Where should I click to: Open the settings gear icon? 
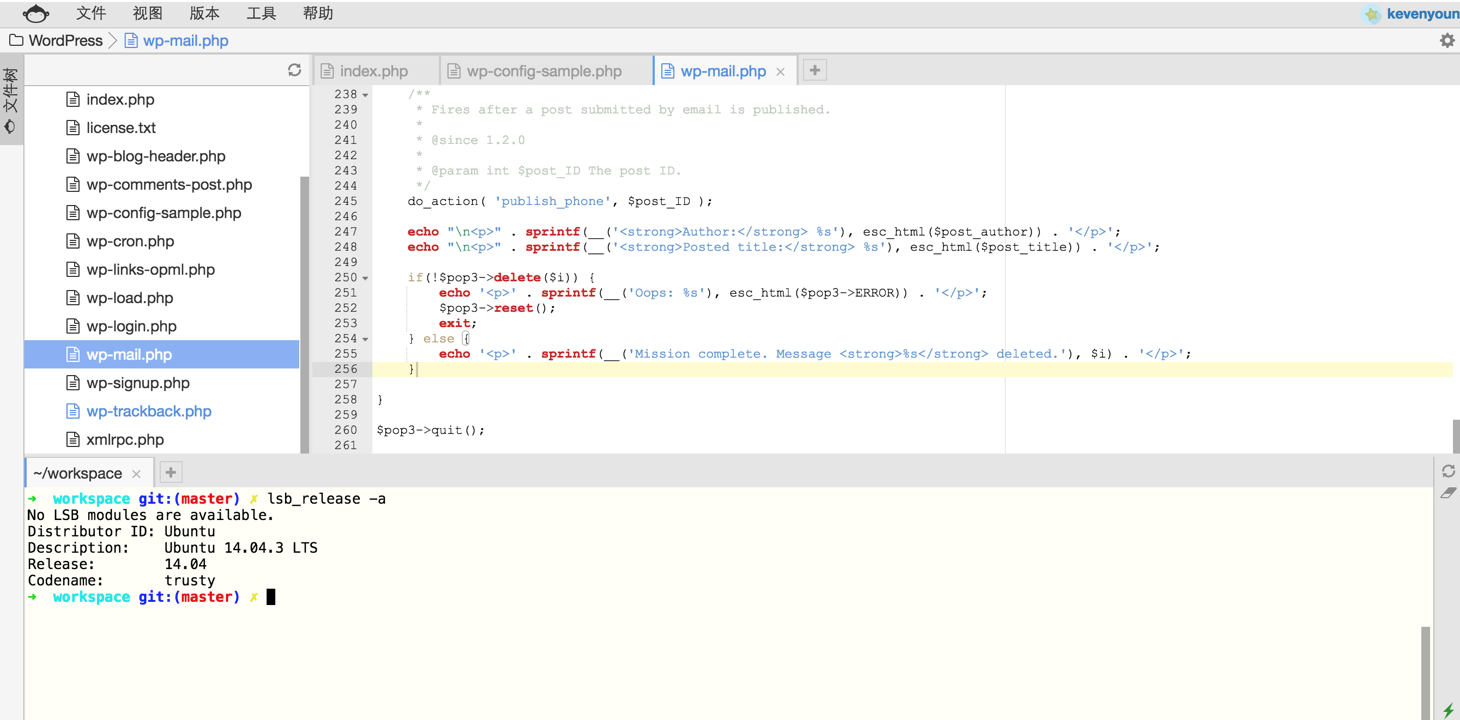[x=1447, y=41]
